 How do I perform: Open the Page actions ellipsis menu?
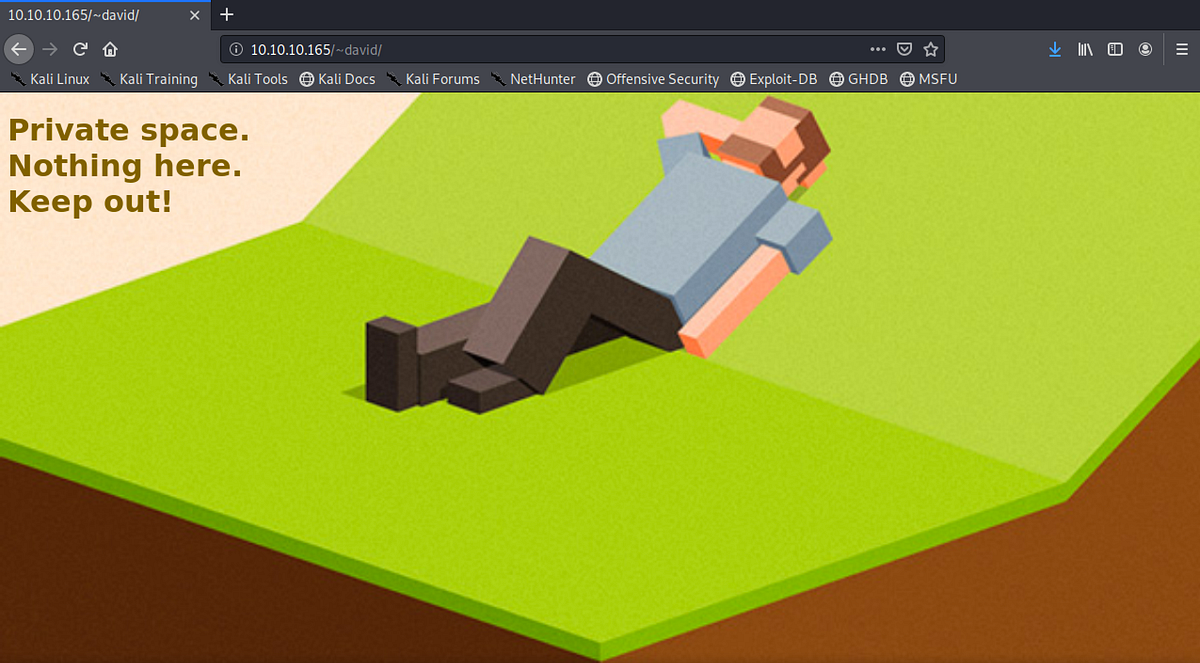tap(877, 48)
